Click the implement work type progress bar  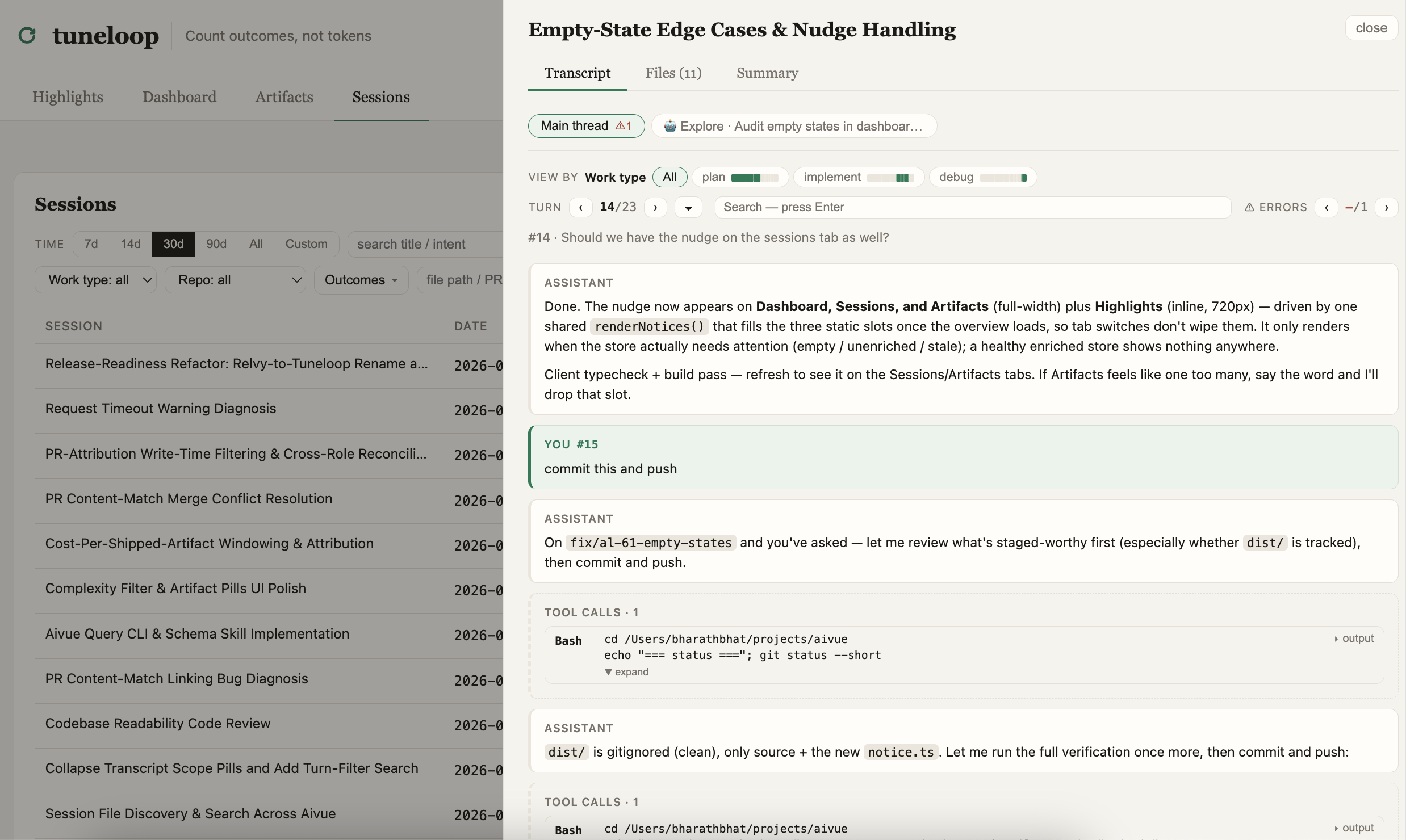[x=890, y=178]
